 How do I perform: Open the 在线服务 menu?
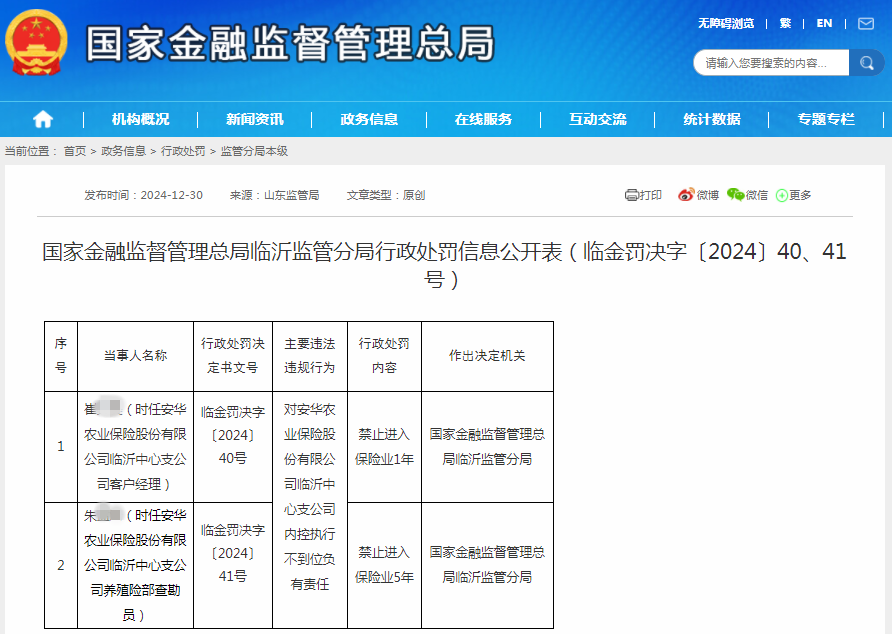(484, 119)
